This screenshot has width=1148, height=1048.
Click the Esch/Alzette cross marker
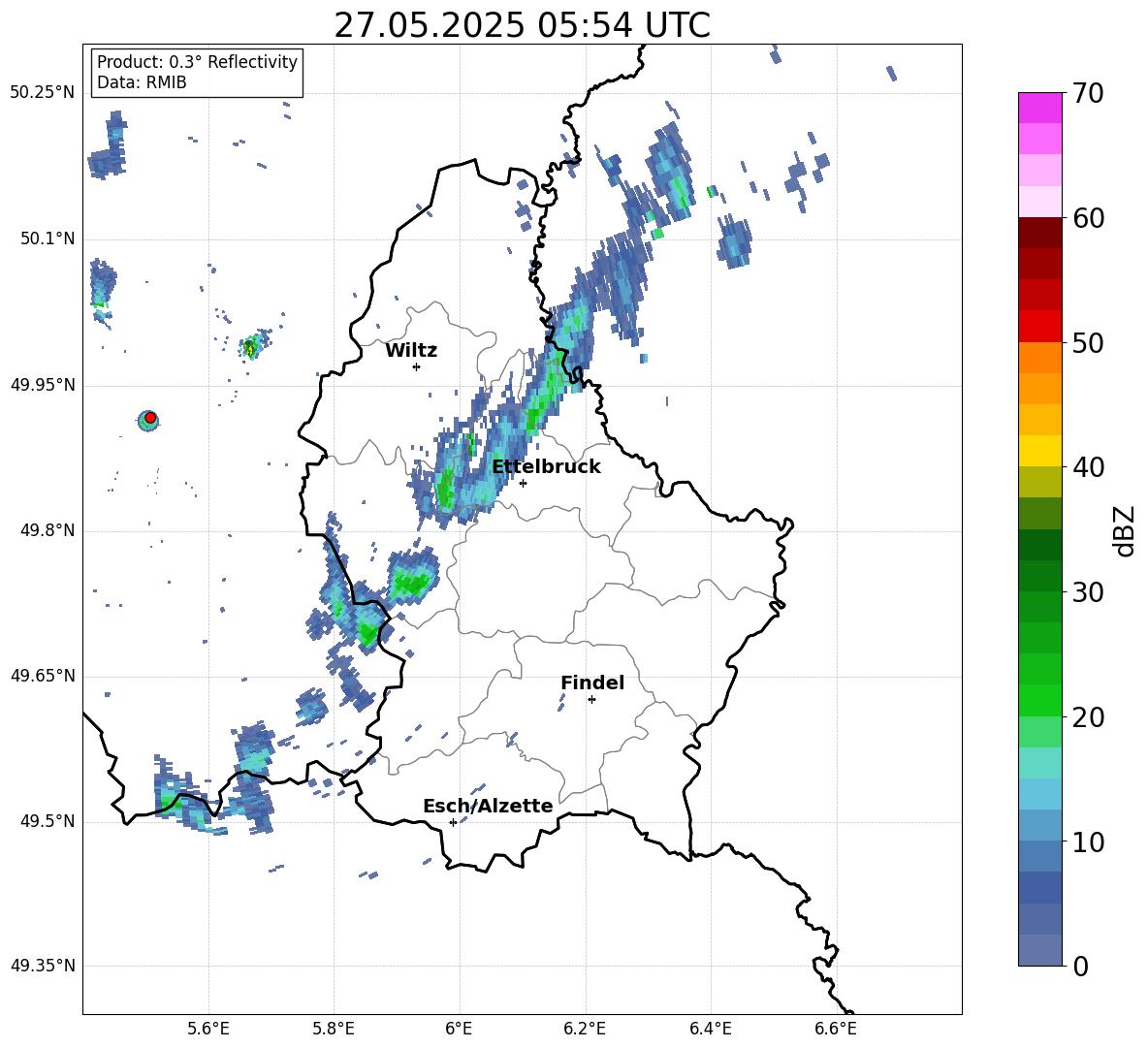453,822
